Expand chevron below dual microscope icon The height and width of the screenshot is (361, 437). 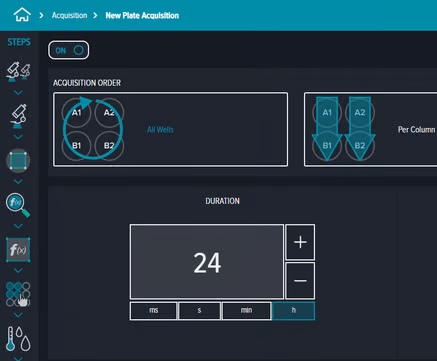(18, 92)
